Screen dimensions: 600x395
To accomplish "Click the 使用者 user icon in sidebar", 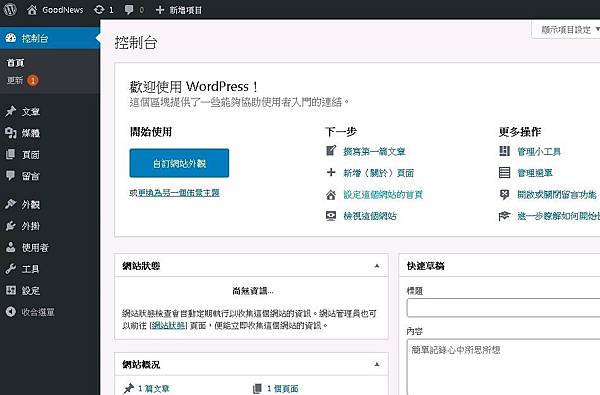I will 11,247.
